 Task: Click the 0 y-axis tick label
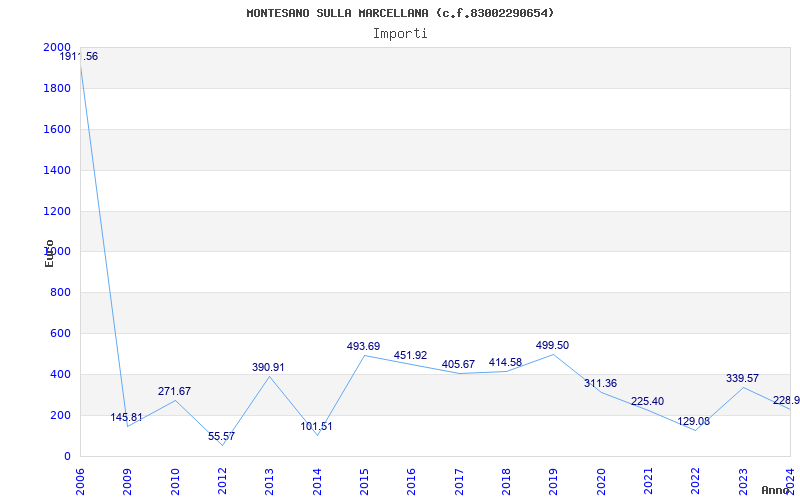[67, 456]
